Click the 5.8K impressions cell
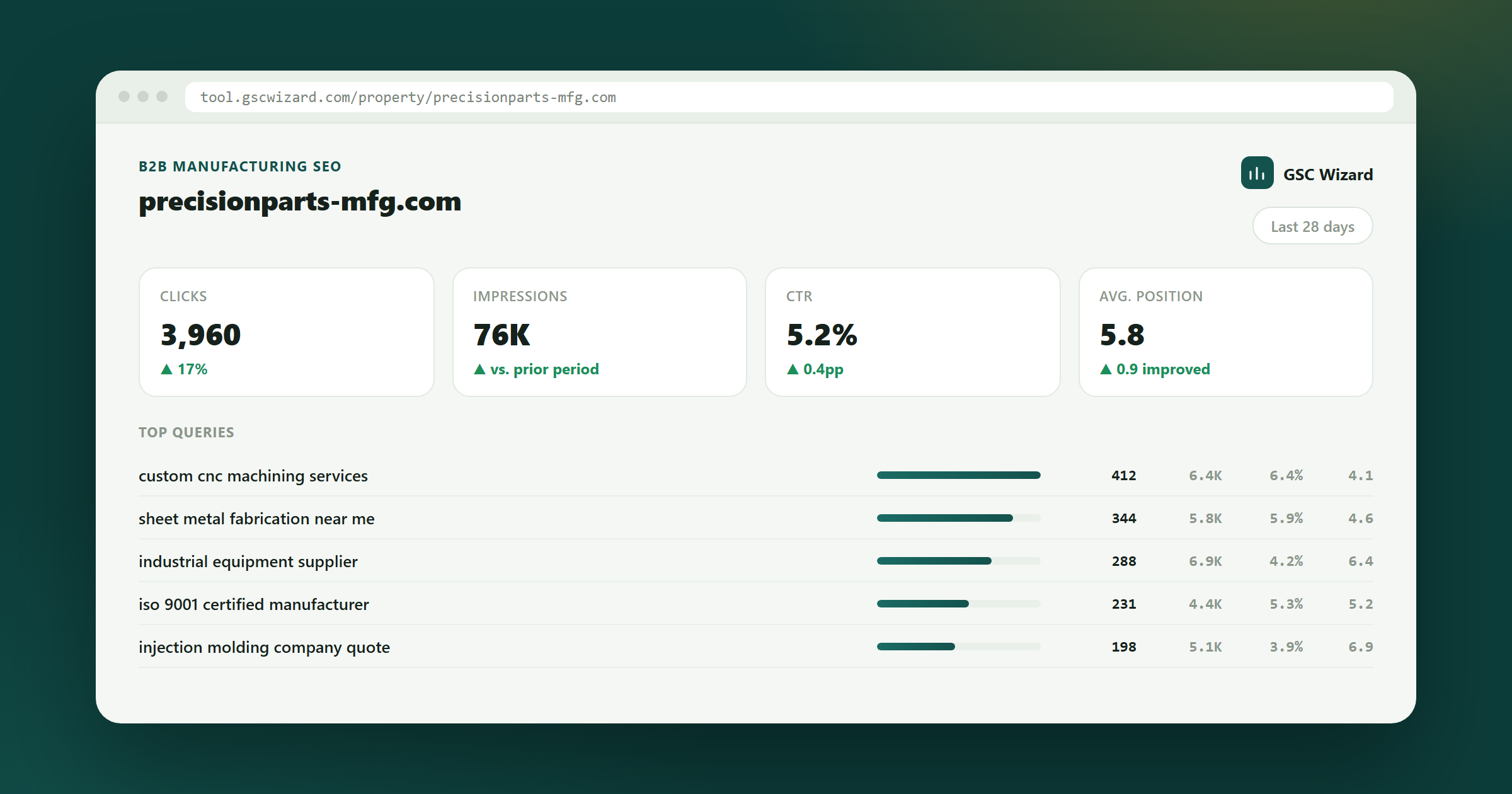 [1205, 518]
